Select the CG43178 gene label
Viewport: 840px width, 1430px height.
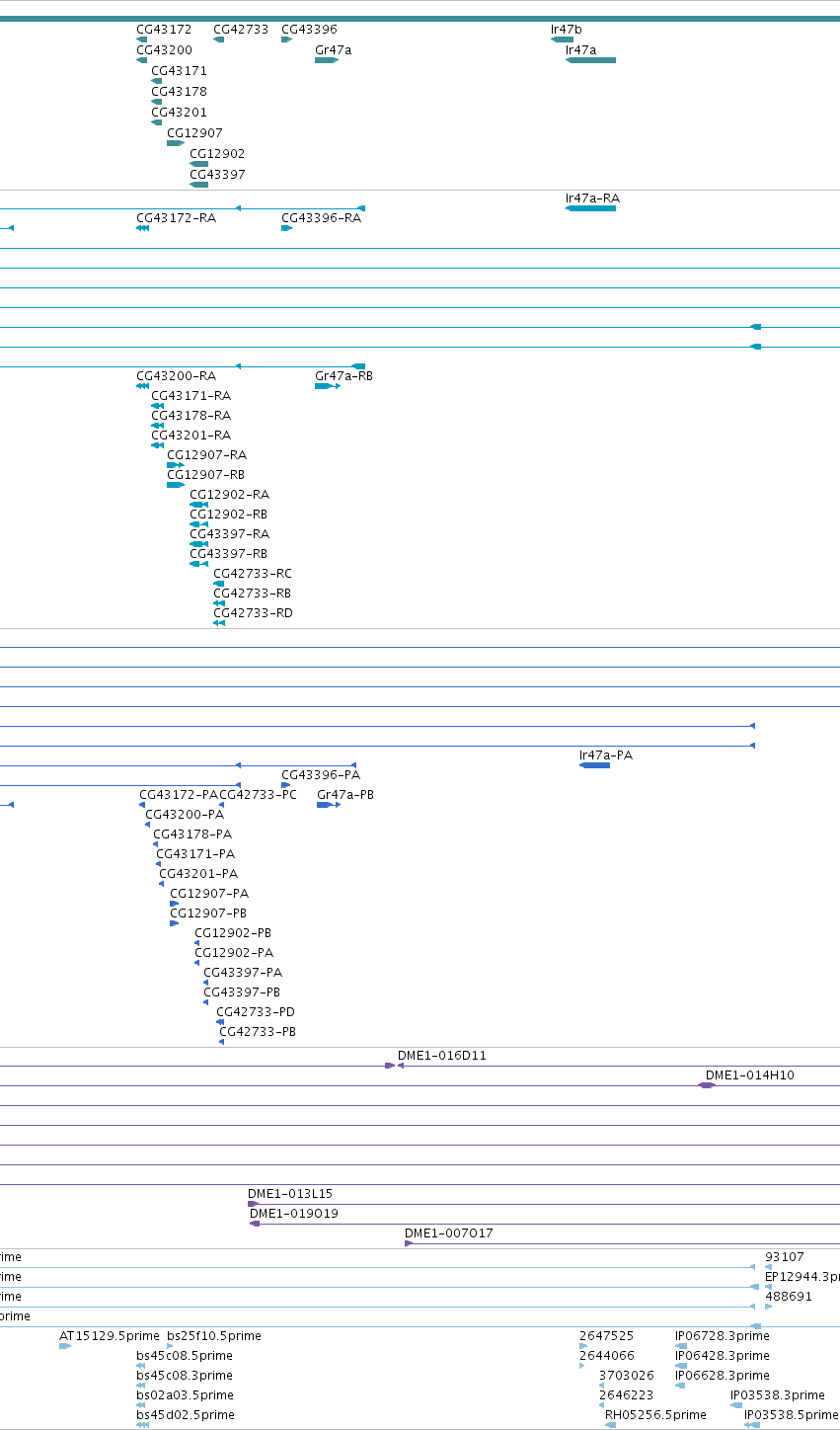(x=179, y=92)
